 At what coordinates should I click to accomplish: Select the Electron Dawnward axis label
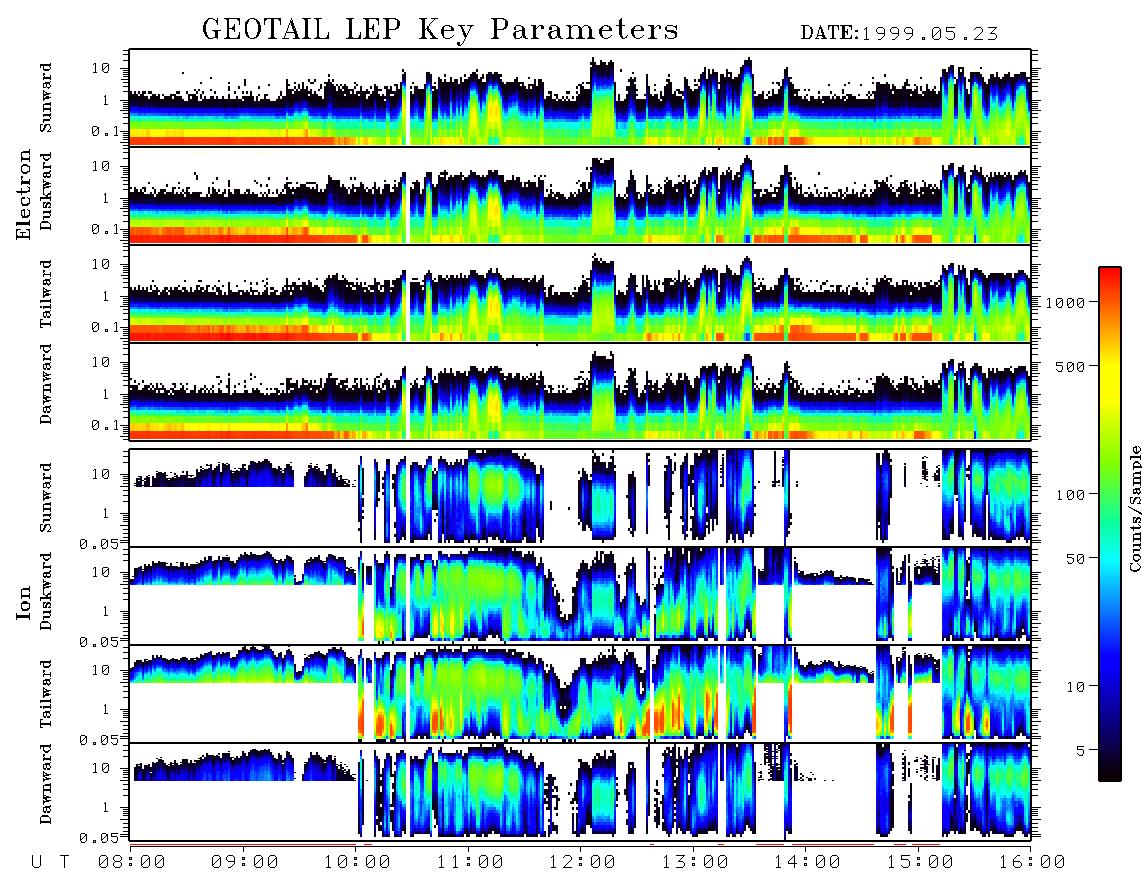click(x=46, y=385)
